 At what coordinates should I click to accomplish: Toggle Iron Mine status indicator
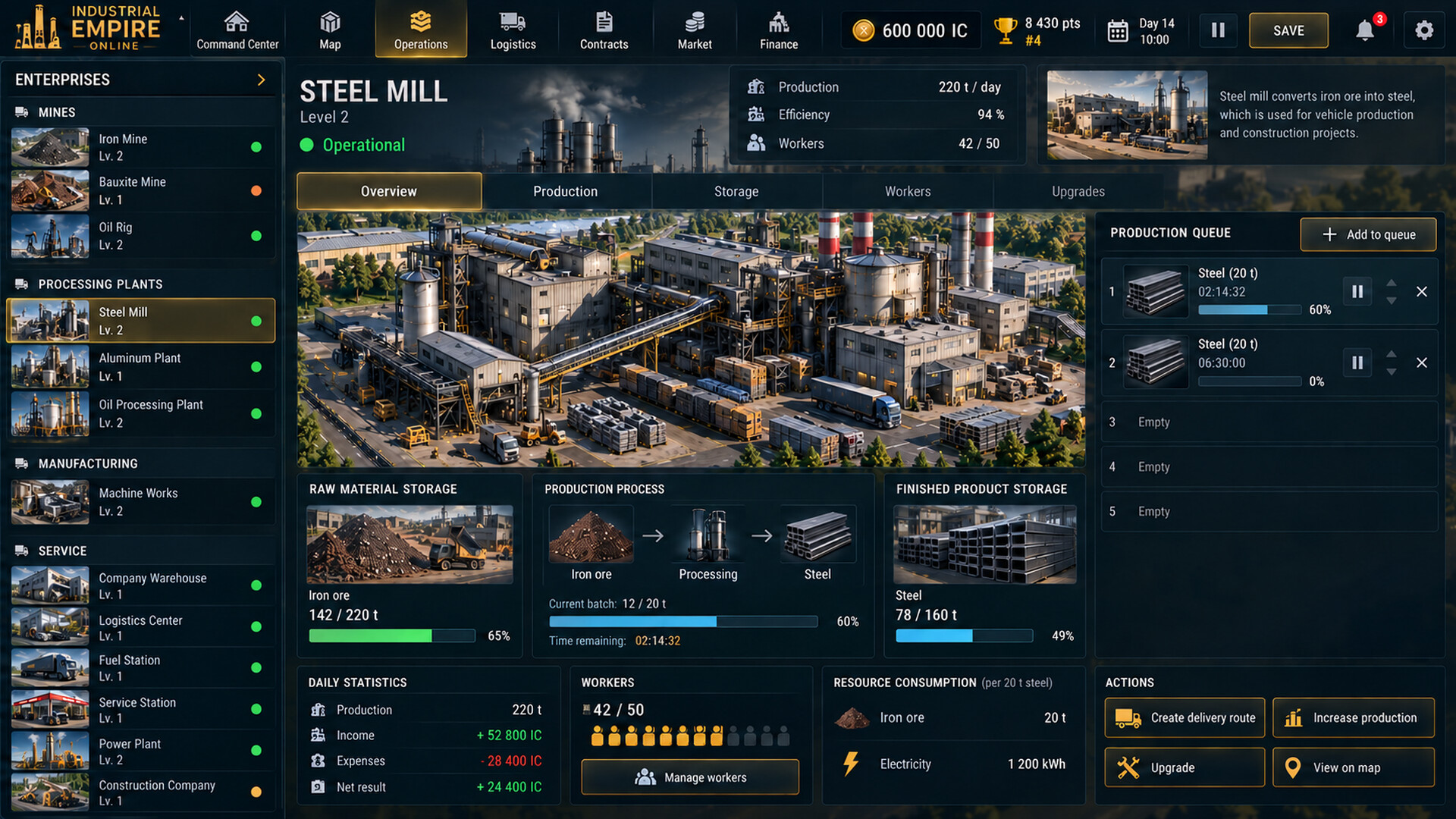256,147
